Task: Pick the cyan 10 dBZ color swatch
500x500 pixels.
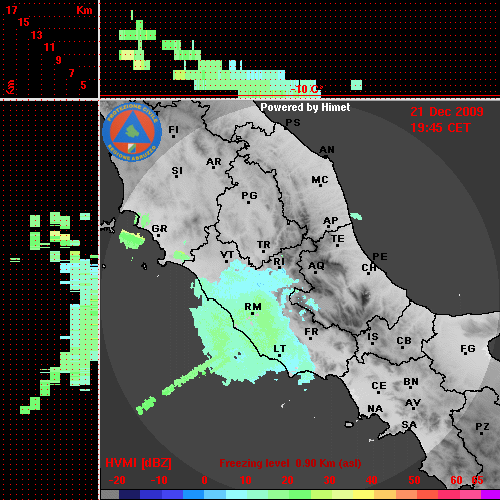Action: pos(237,494)
